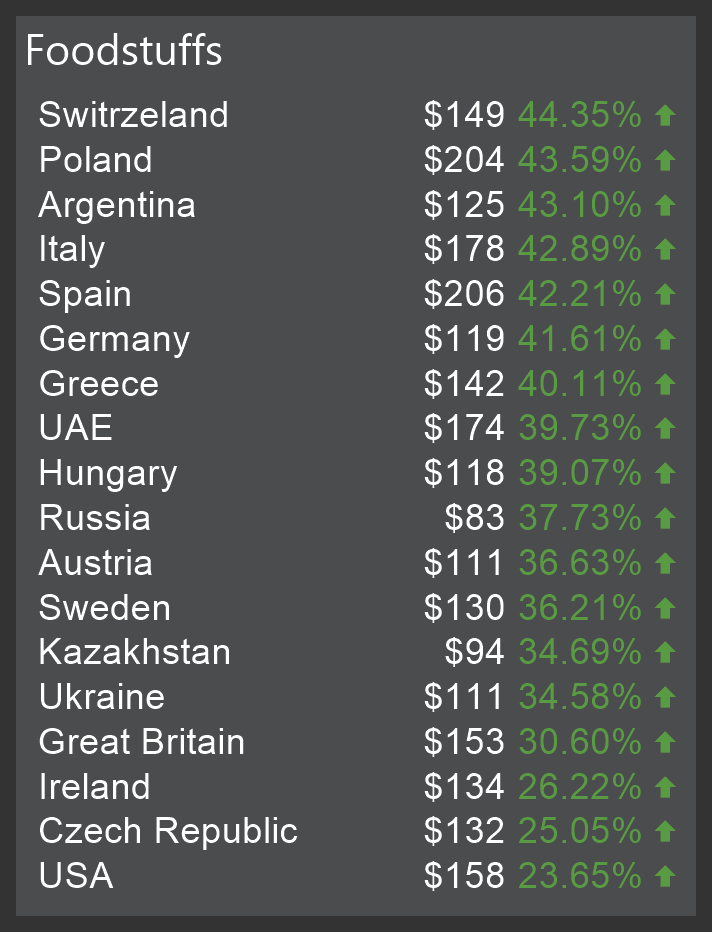Click the arrow beside Kazakhstan's 34.69%
This screenshot has height=932, width=712.
click(665, 653)
